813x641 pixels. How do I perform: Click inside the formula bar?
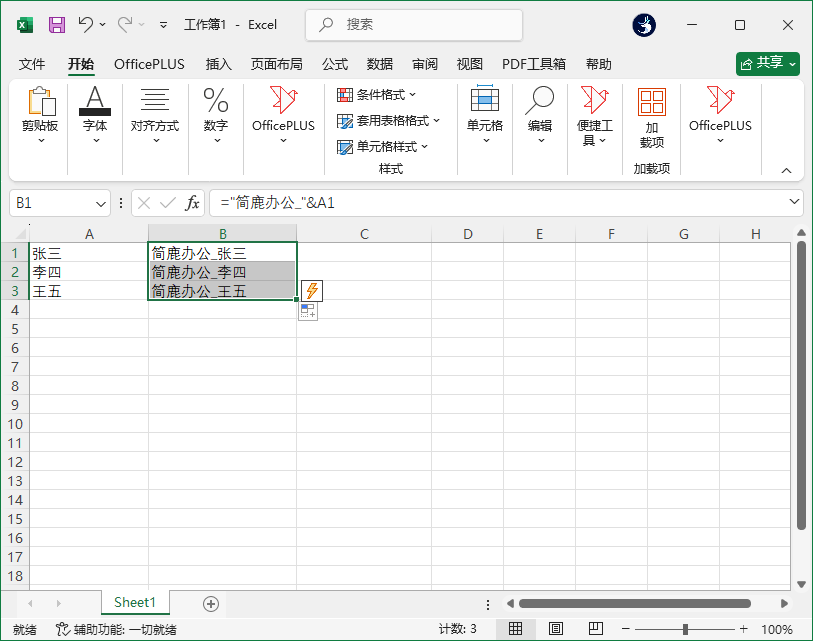pyautogui.click(x=400, y=202)
